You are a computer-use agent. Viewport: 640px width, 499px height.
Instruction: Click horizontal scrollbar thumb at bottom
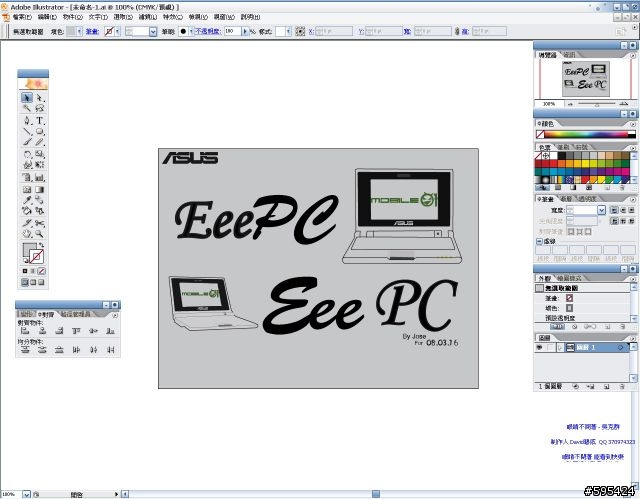(376, 494)
